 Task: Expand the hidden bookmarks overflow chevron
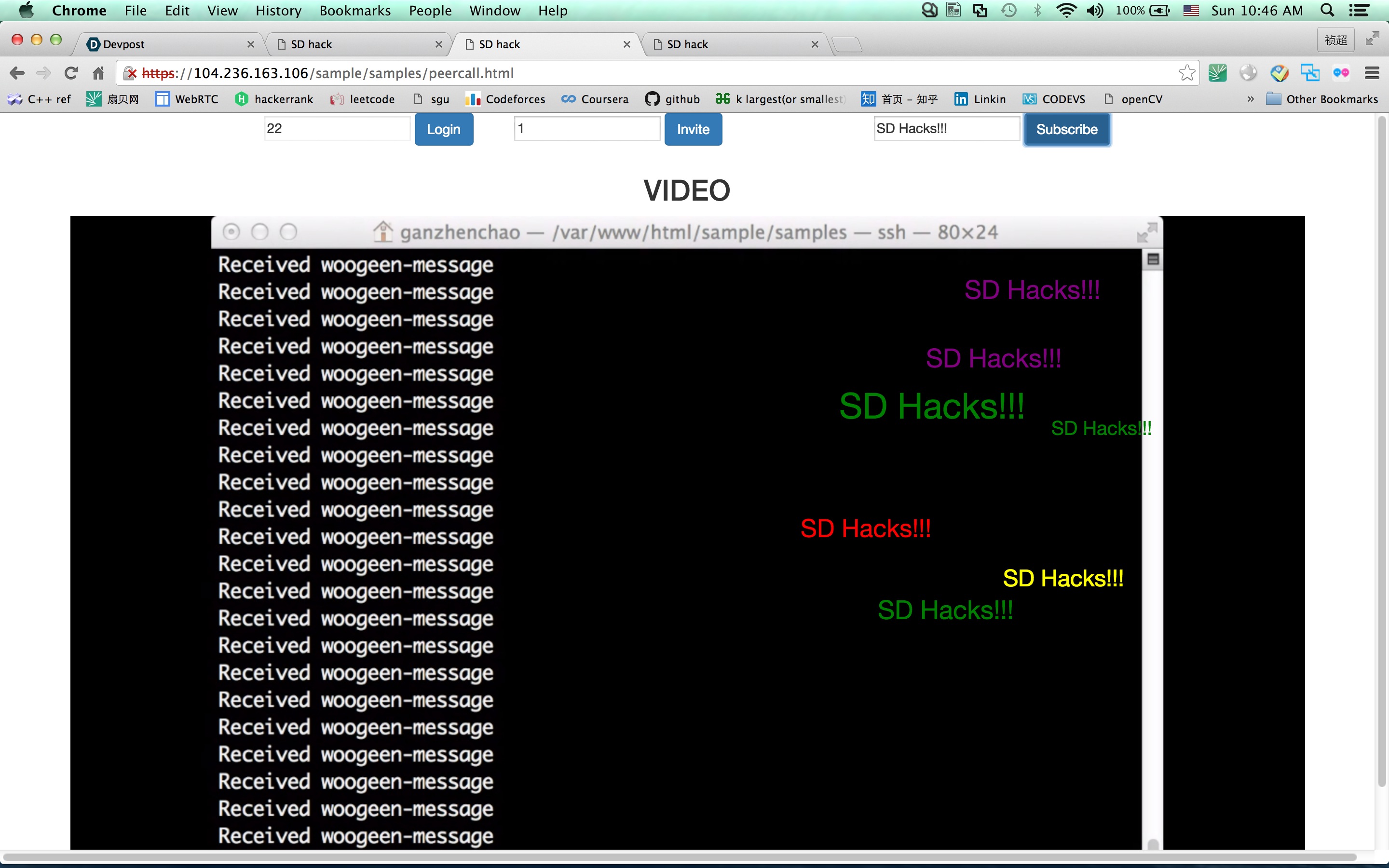[1251, 99]
